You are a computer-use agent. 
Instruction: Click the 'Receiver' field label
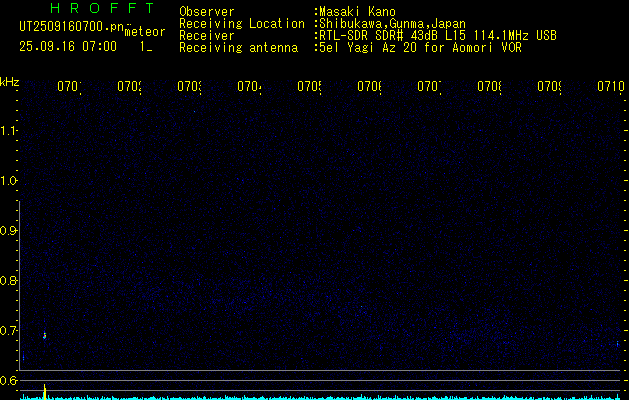207,36
